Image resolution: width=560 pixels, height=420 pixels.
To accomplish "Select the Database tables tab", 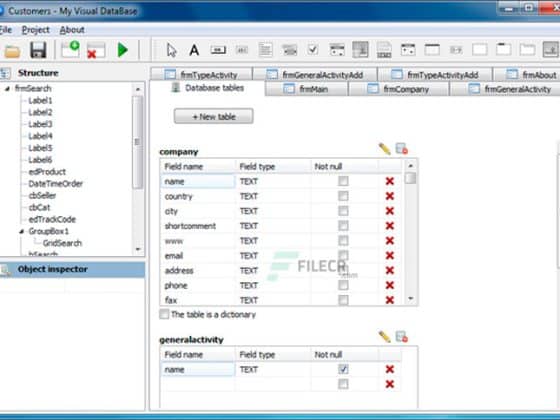I will 207,88.
